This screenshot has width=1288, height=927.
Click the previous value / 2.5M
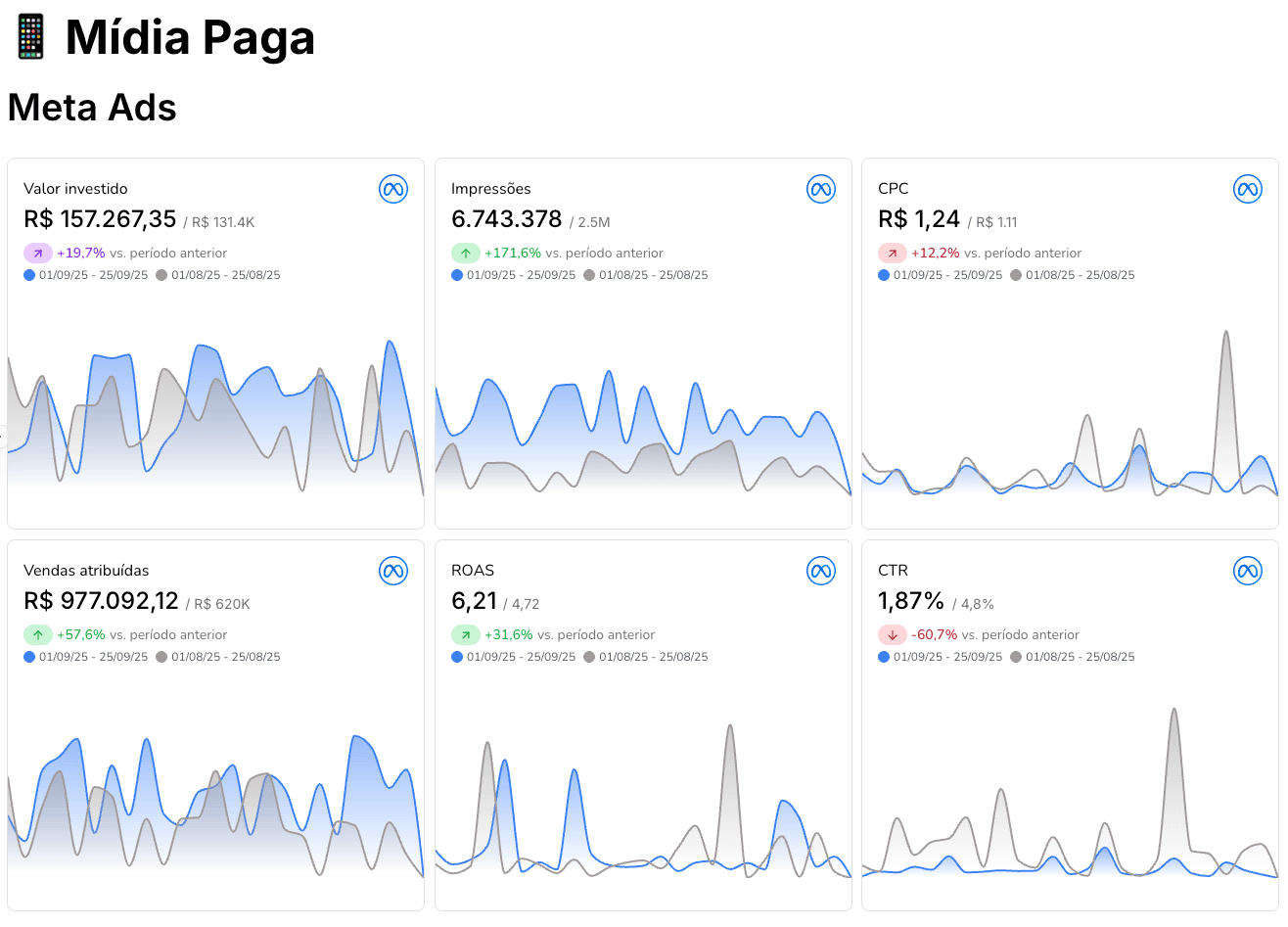click(x=590, y=222)
